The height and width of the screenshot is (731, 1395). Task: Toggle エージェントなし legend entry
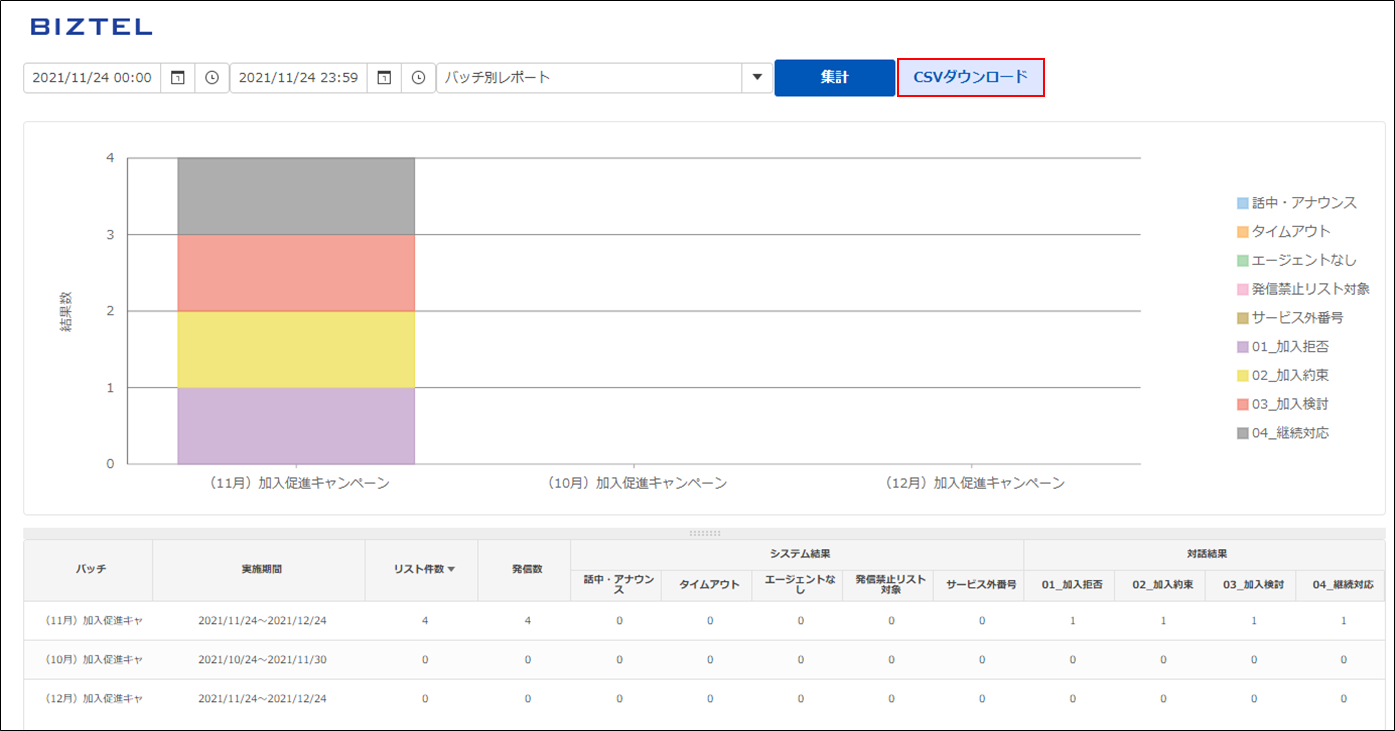1296,261
